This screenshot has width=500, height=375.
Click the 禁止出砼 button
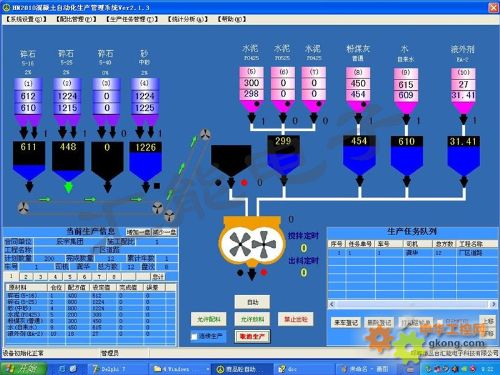click(x=296, y=319)
